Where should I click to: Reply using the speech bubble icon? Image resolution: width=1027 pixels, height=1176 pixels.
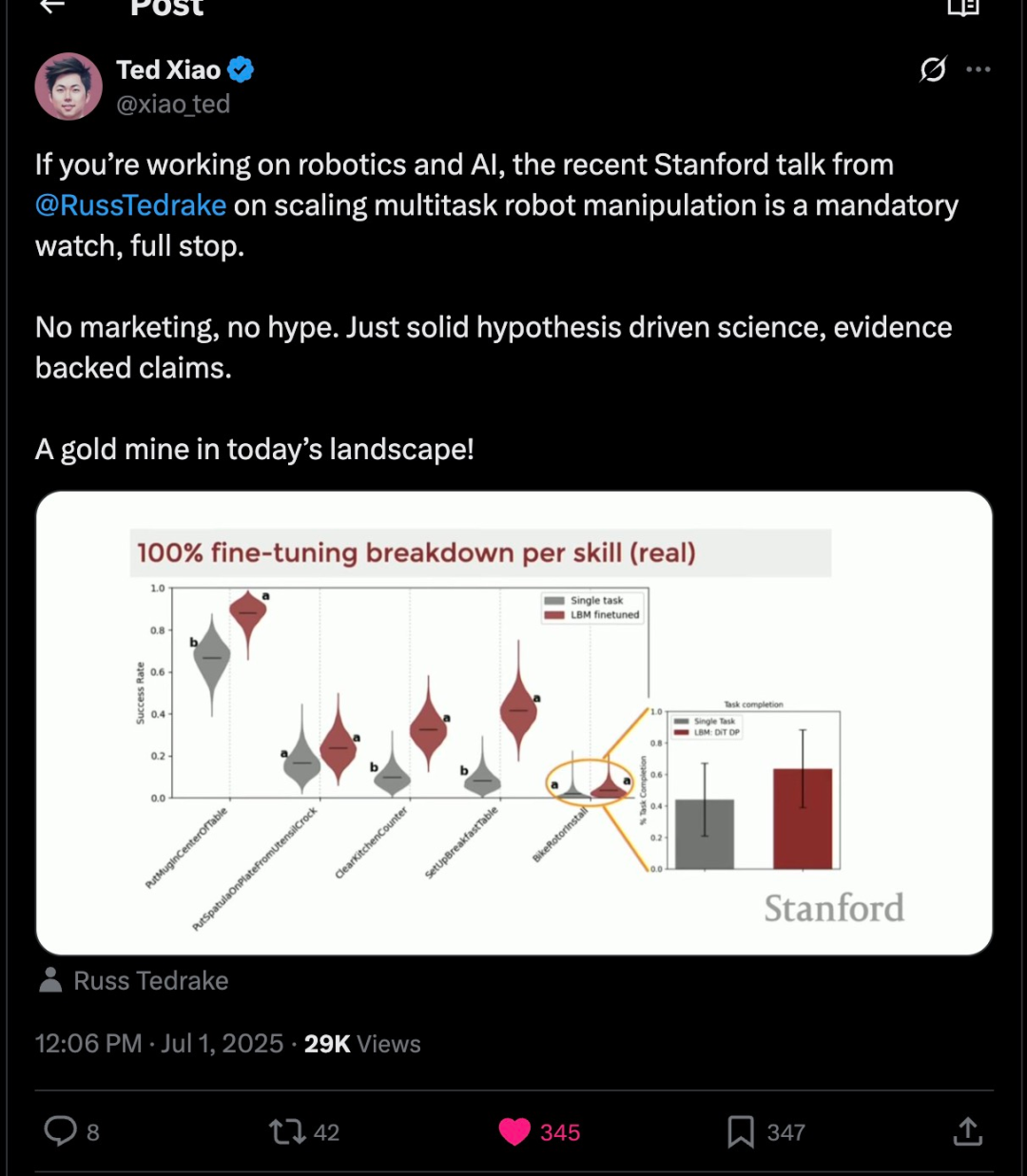[x=61, y=1131]
